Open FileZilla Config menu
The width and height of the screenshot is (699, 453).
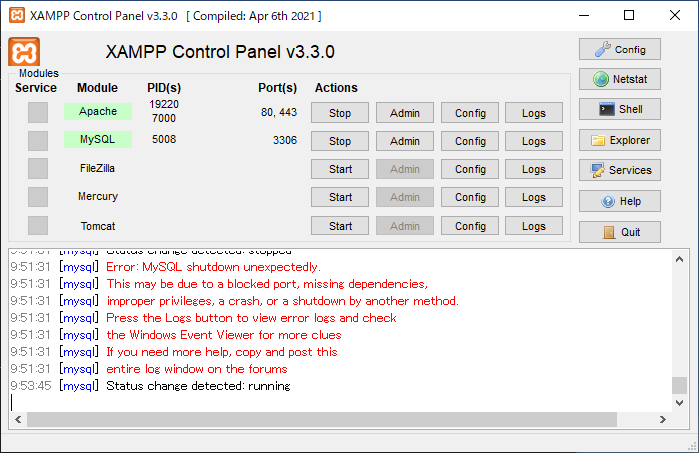click(470, 169)
